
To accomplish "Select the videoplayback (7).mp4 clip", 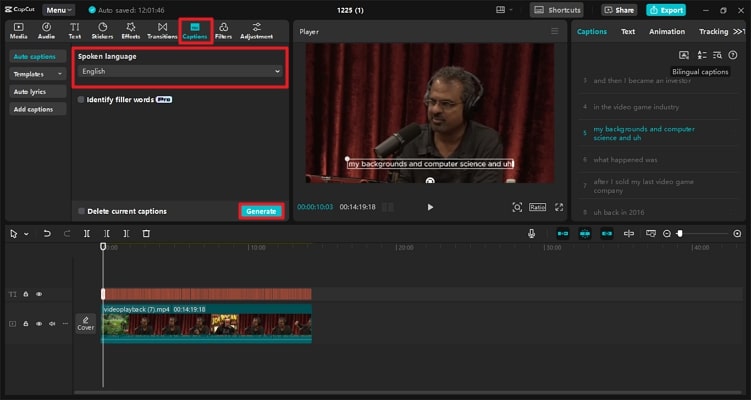I will (x=206, y=323).
